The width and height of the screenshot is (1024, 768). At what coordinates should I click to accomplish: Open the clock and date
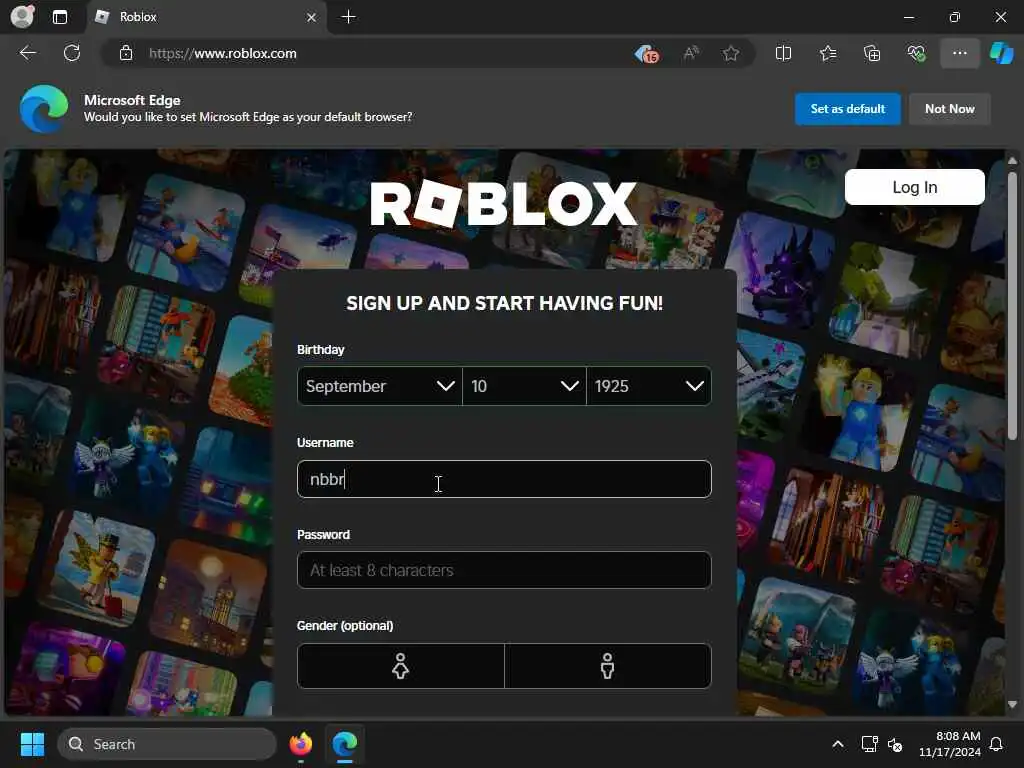[x=950, y=744]
